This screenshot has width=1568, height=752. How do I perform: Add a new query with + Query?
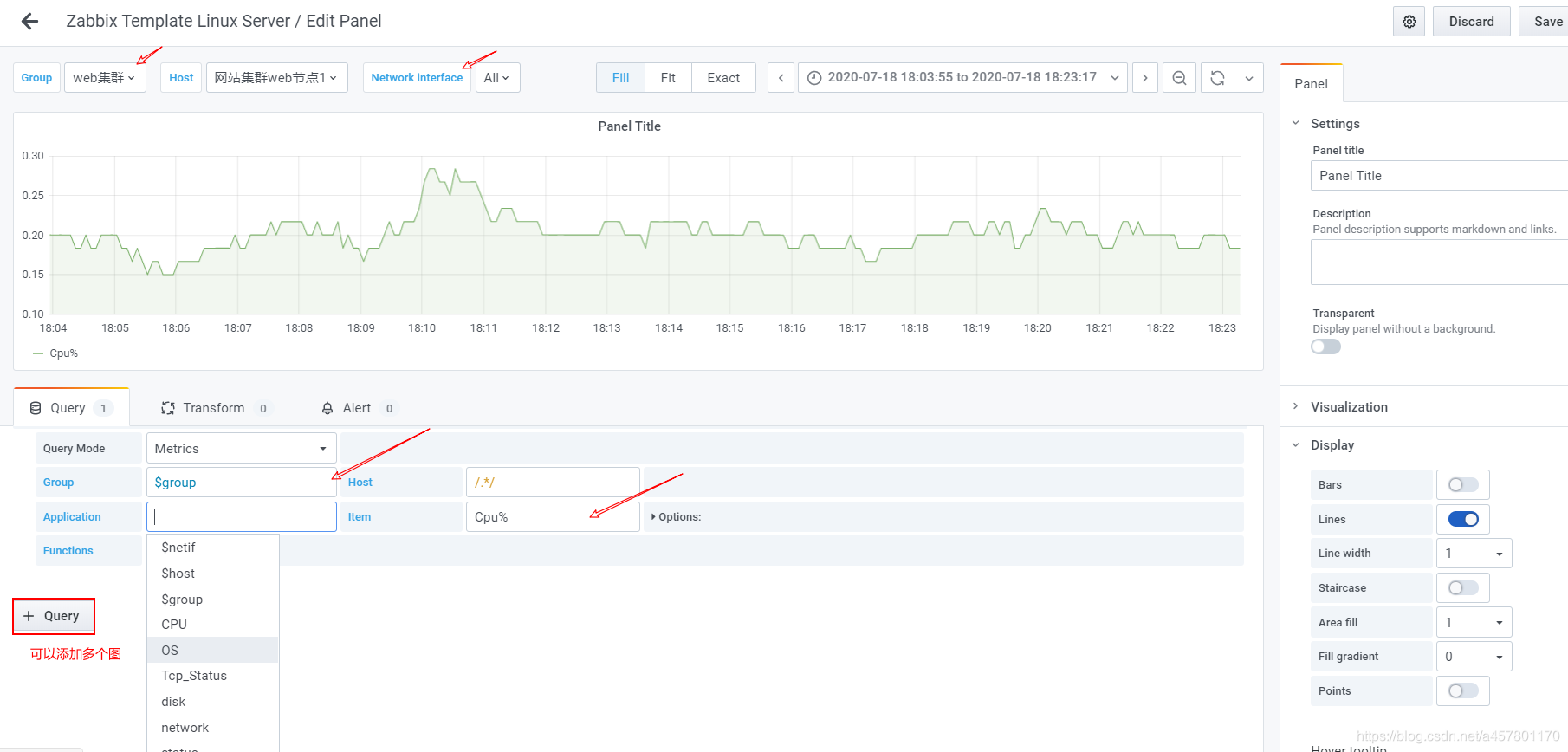click(x=54, y=616)
